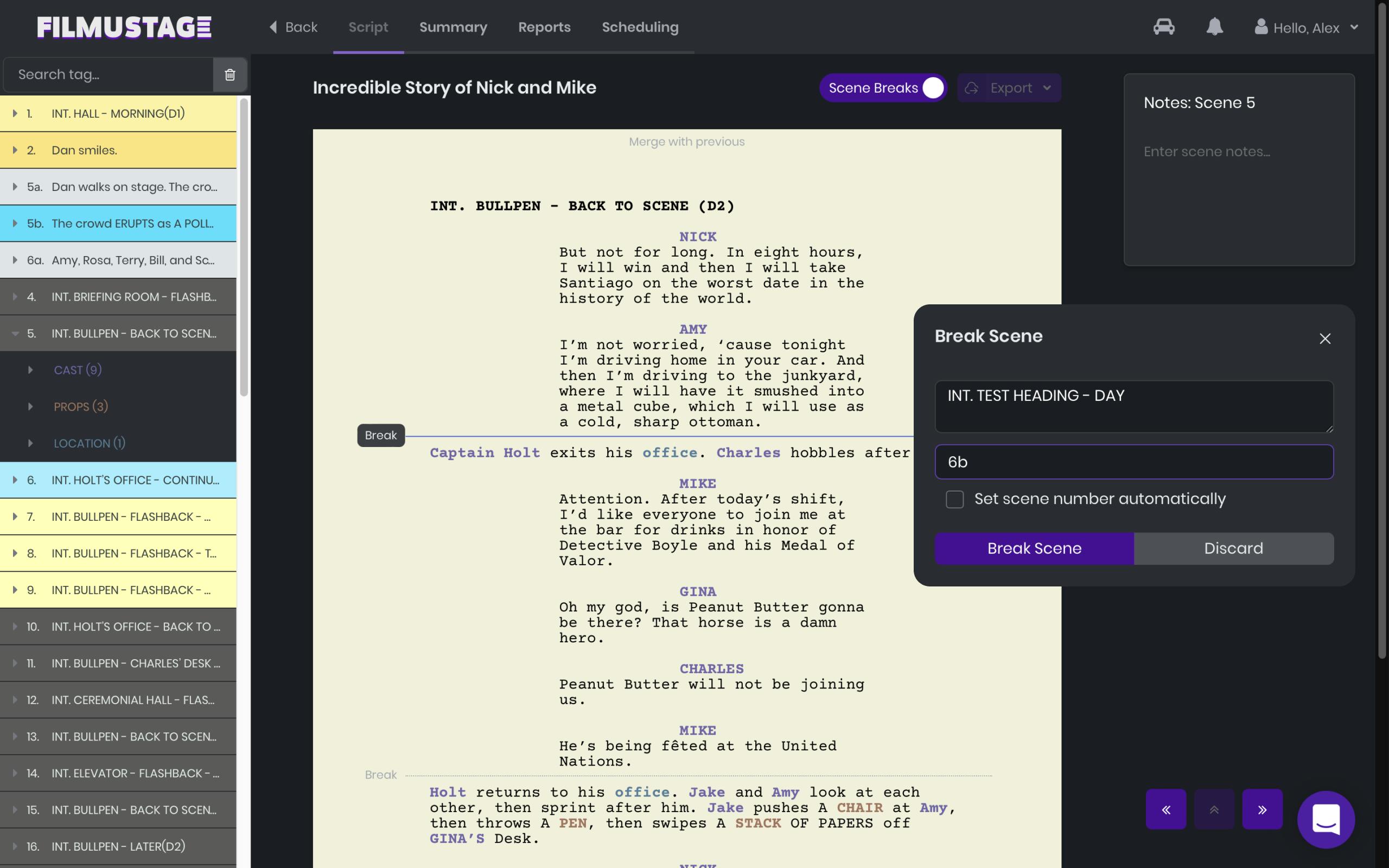
Task: Expand the CAST (9) category
Action: pyautogui.click(x=78, y=369)
